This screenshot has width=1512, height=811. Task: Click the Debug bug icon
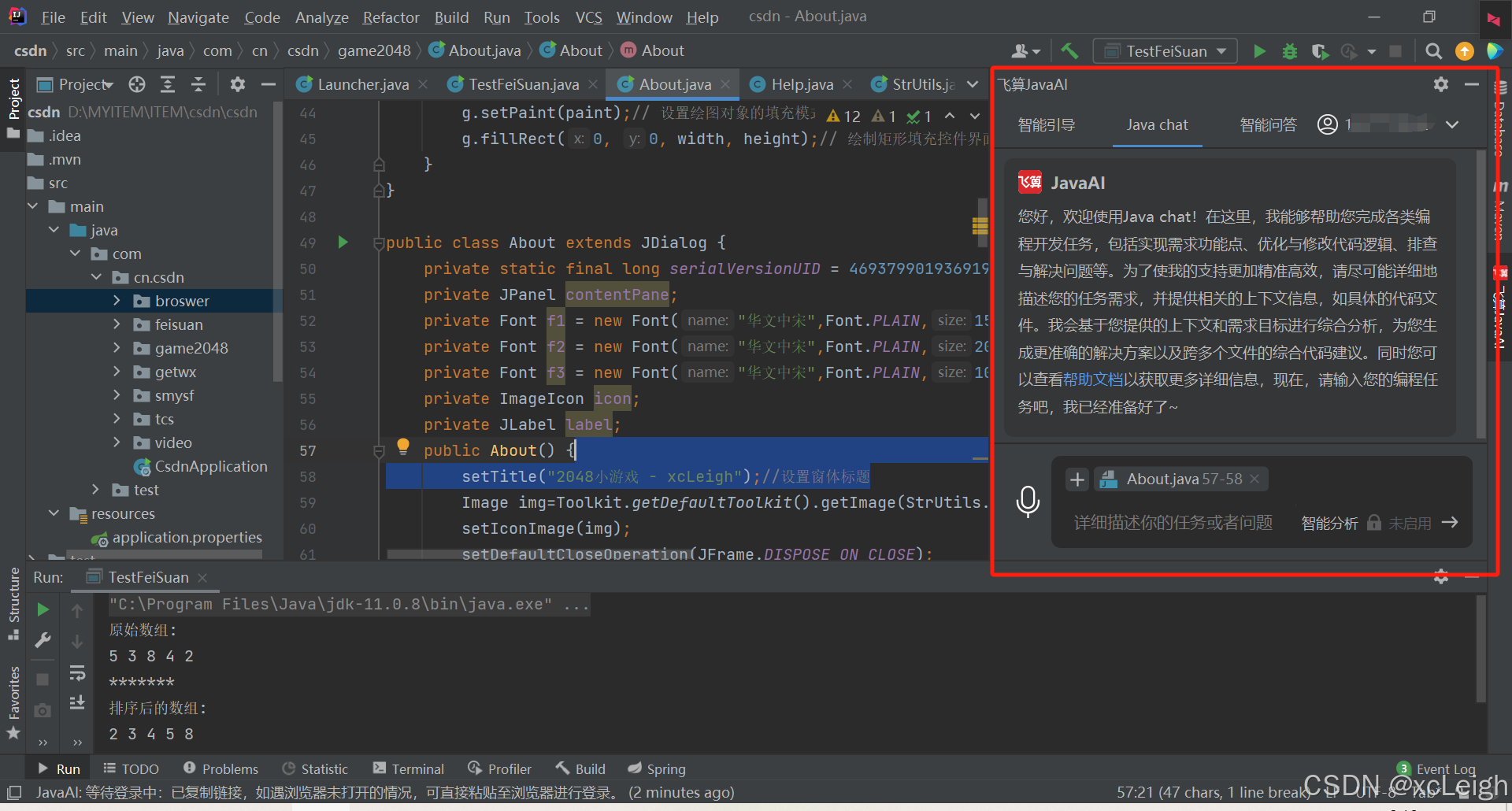coord(1289,51)
